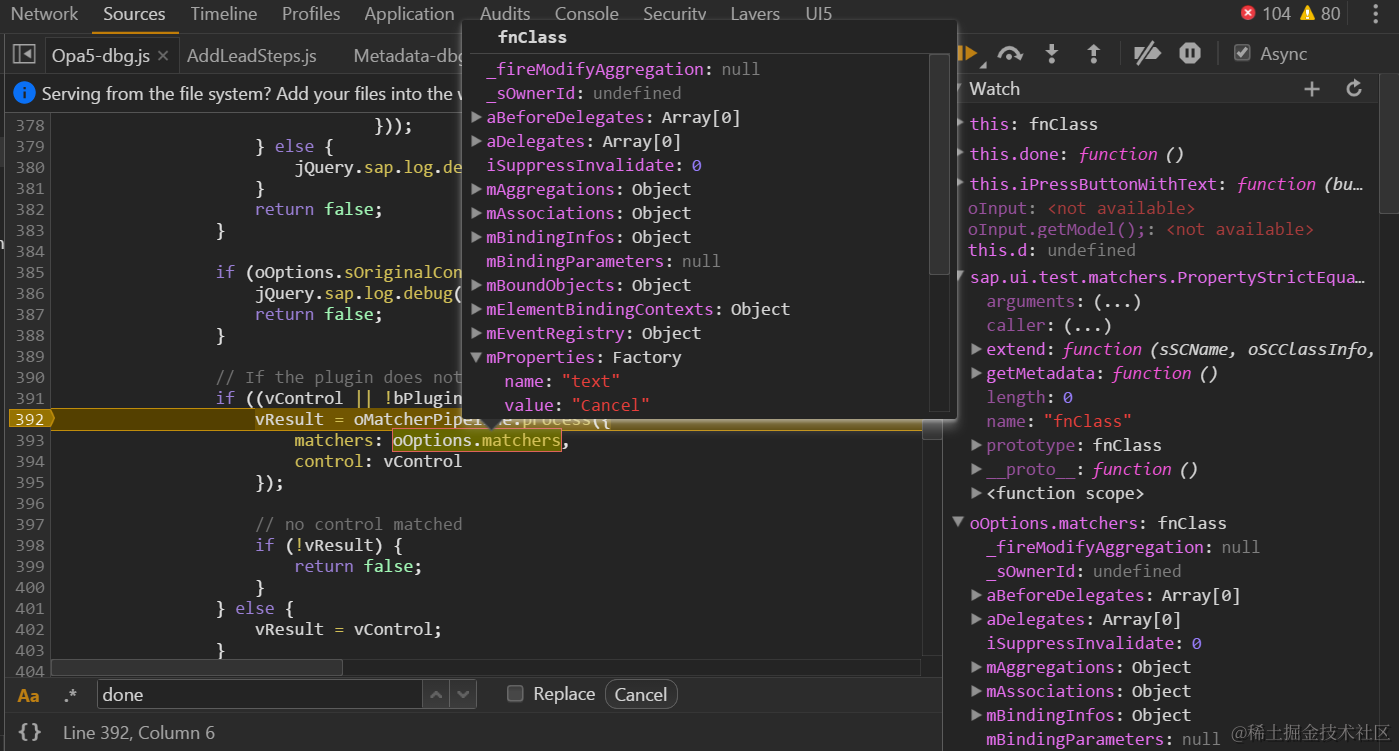Image resolution: width=1399 pixels, height=751 pixels.
Task: Click the yellow warning count icon
Action: (1307, 14)
